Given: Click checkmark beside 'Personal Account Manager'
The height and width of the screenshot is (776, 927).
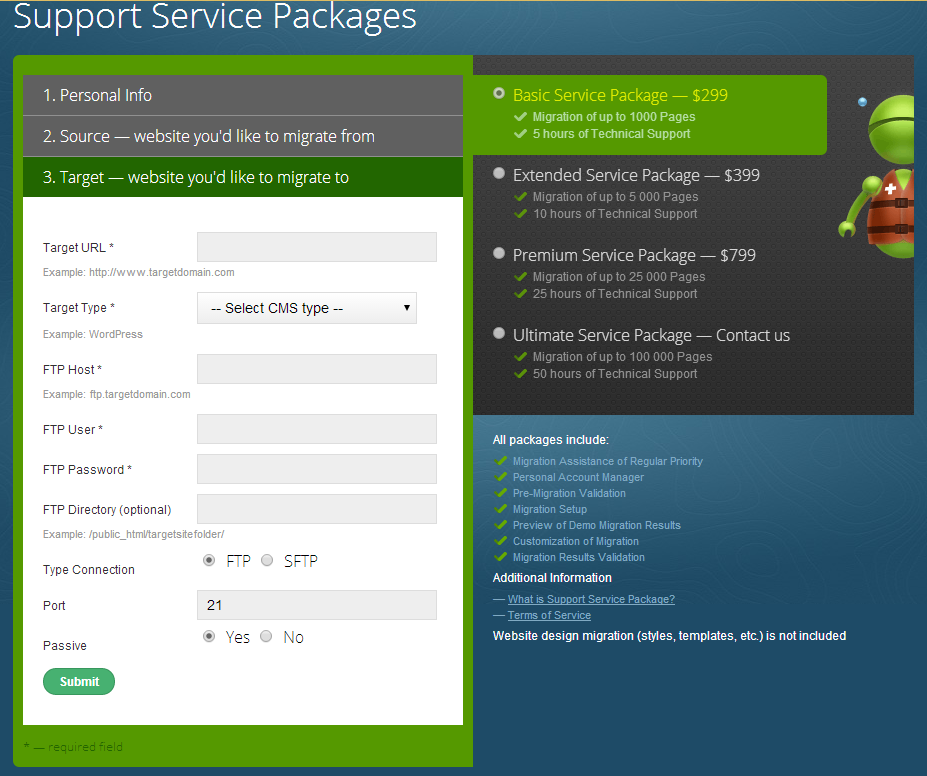Looking at the screenshot, I should coord(501,476).
